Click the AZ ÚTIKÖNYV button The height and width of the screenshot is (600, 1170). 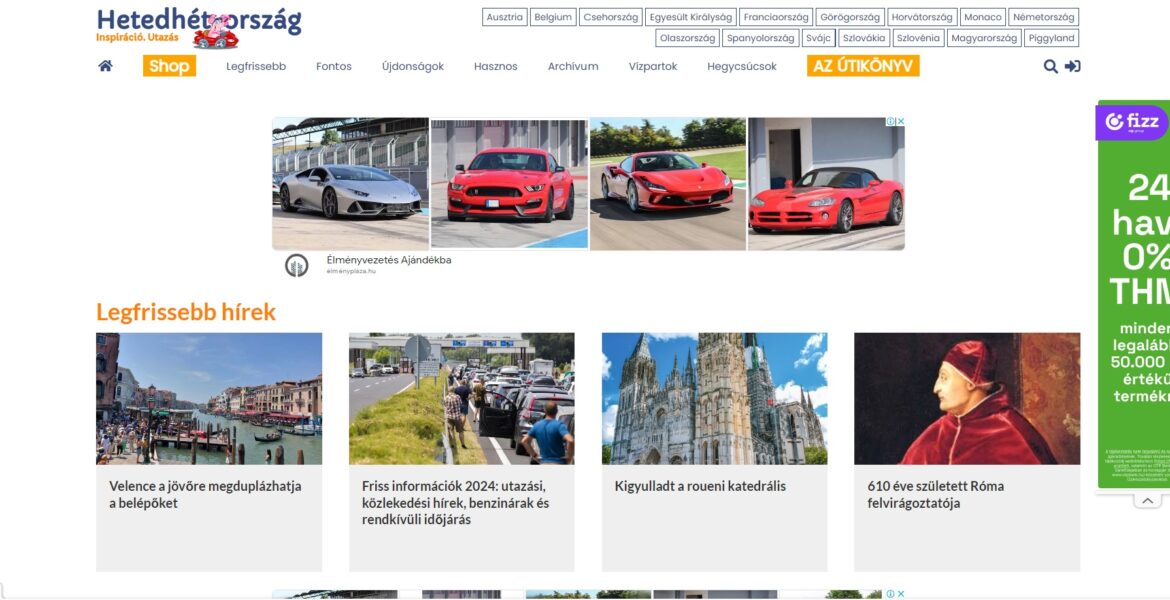(x=863, y=66)
